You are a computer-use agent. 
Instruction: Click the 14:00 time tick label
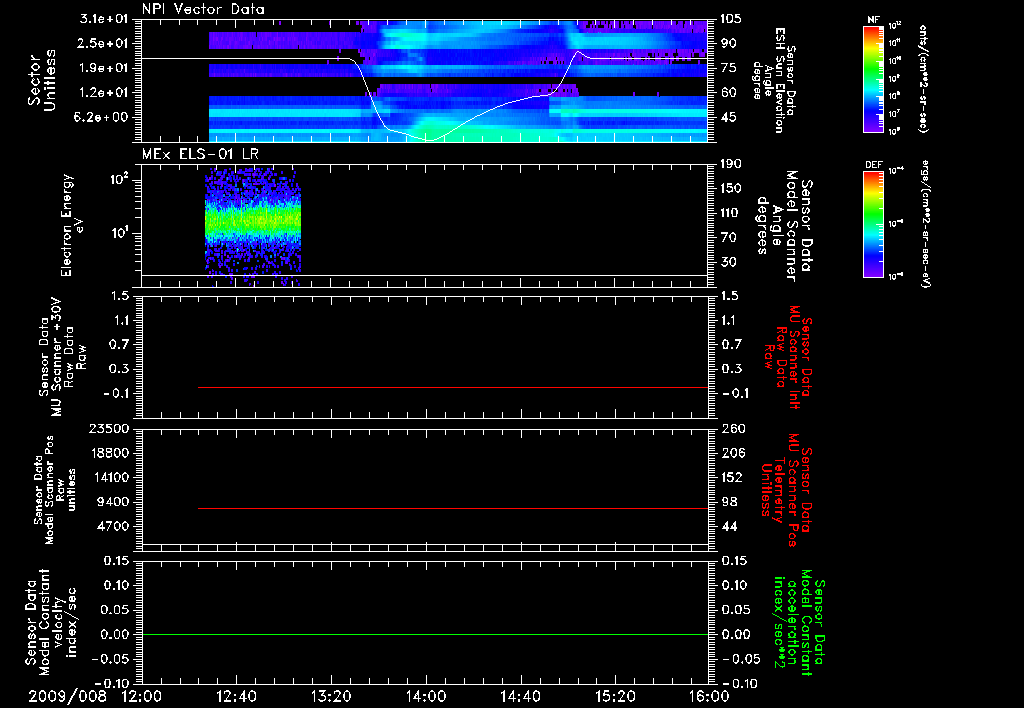point(426,696)
